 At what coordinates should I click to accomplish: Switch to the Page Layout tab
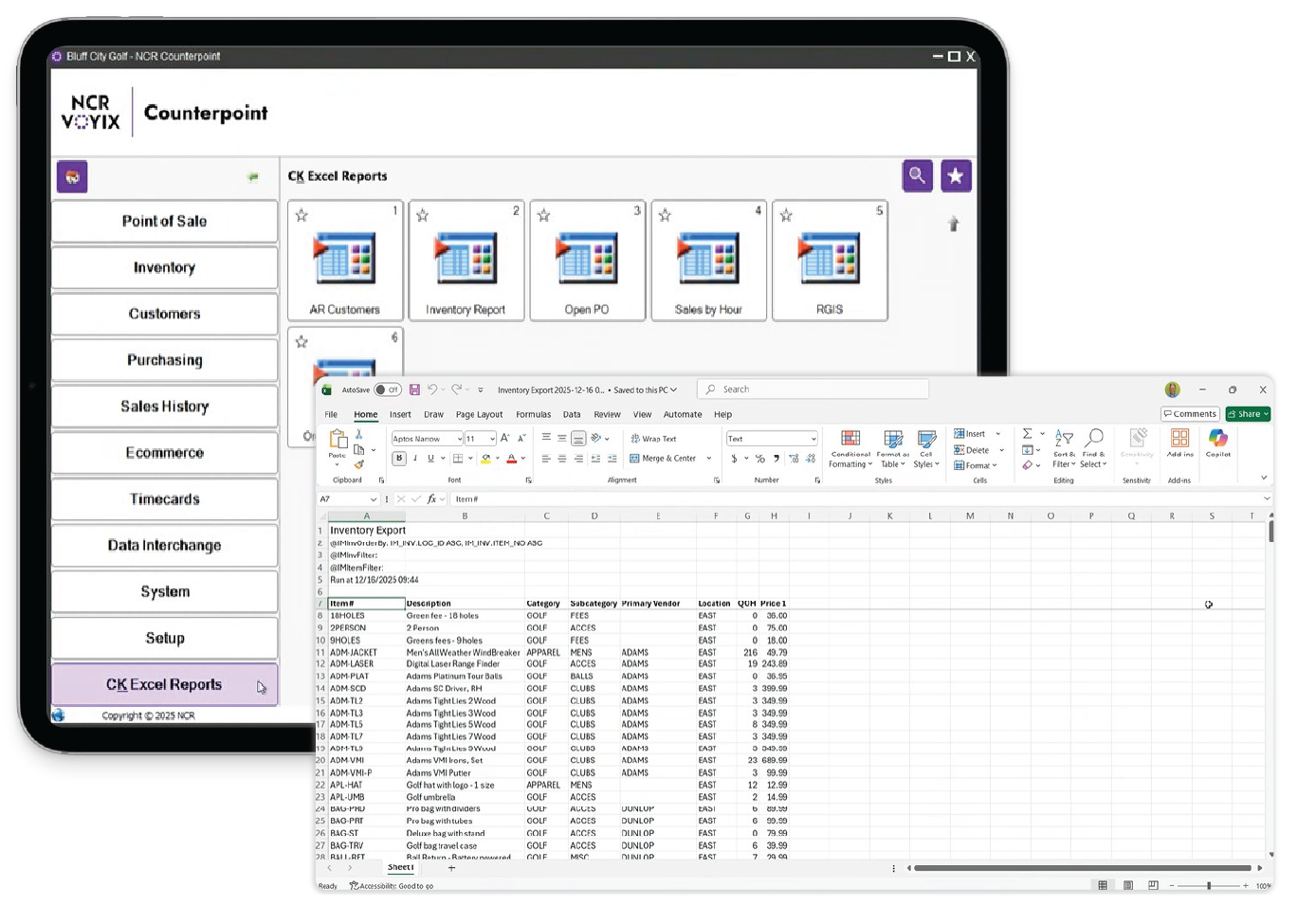479,414
